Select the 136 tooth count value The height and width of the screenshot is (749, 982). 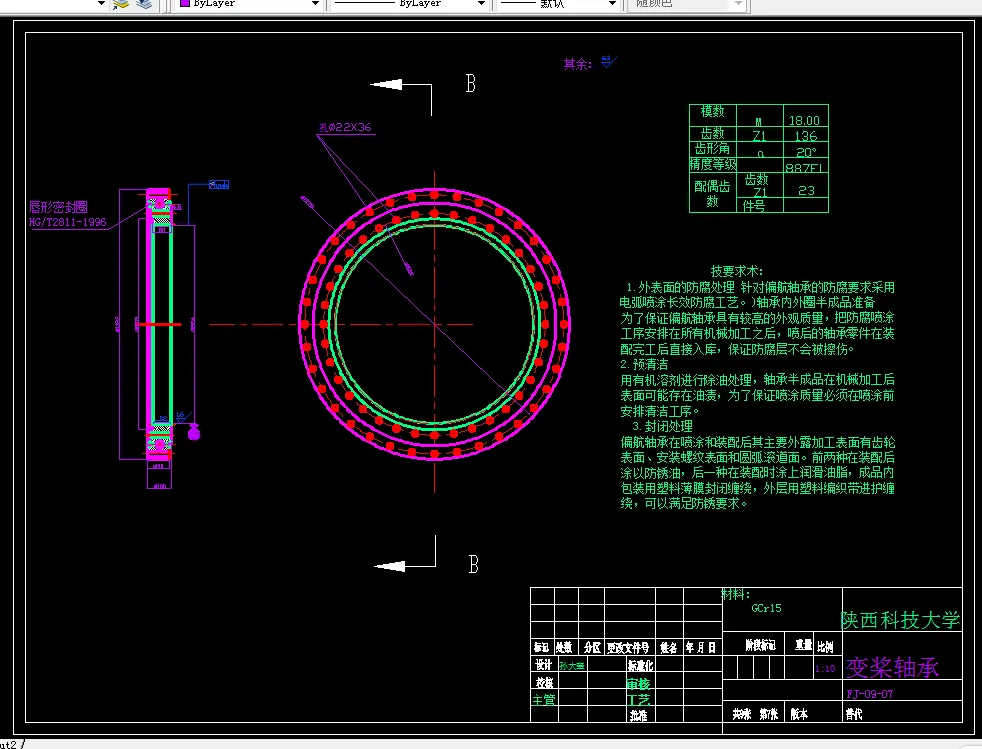tap(806, 136)
